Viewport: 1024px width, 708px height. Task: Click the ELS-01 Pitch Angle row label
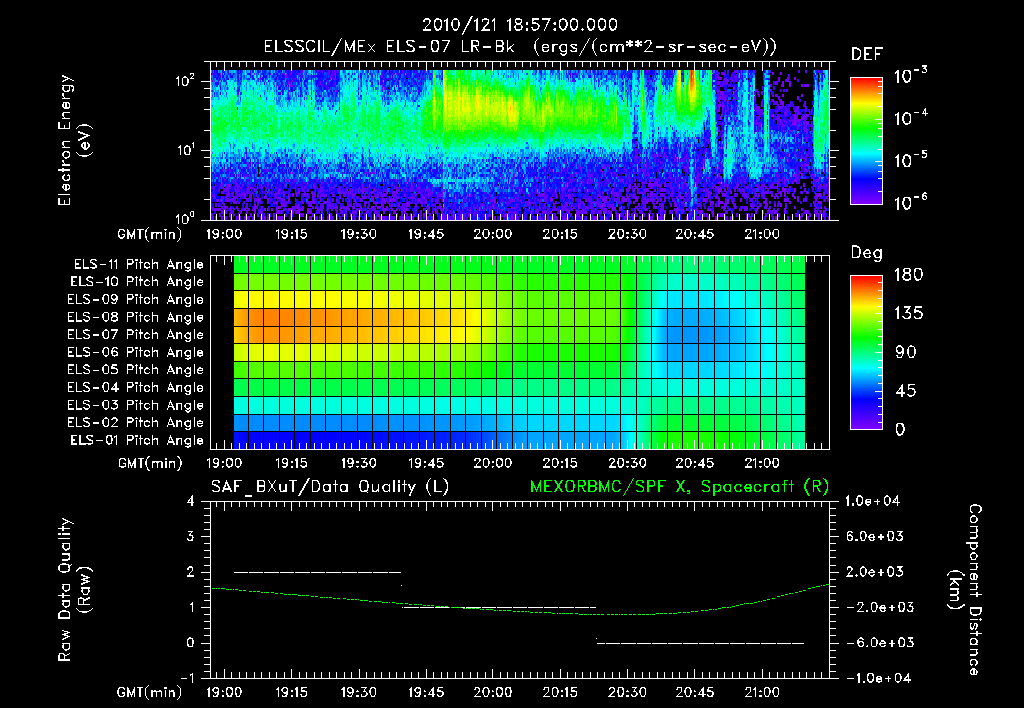tap(137, 440)
